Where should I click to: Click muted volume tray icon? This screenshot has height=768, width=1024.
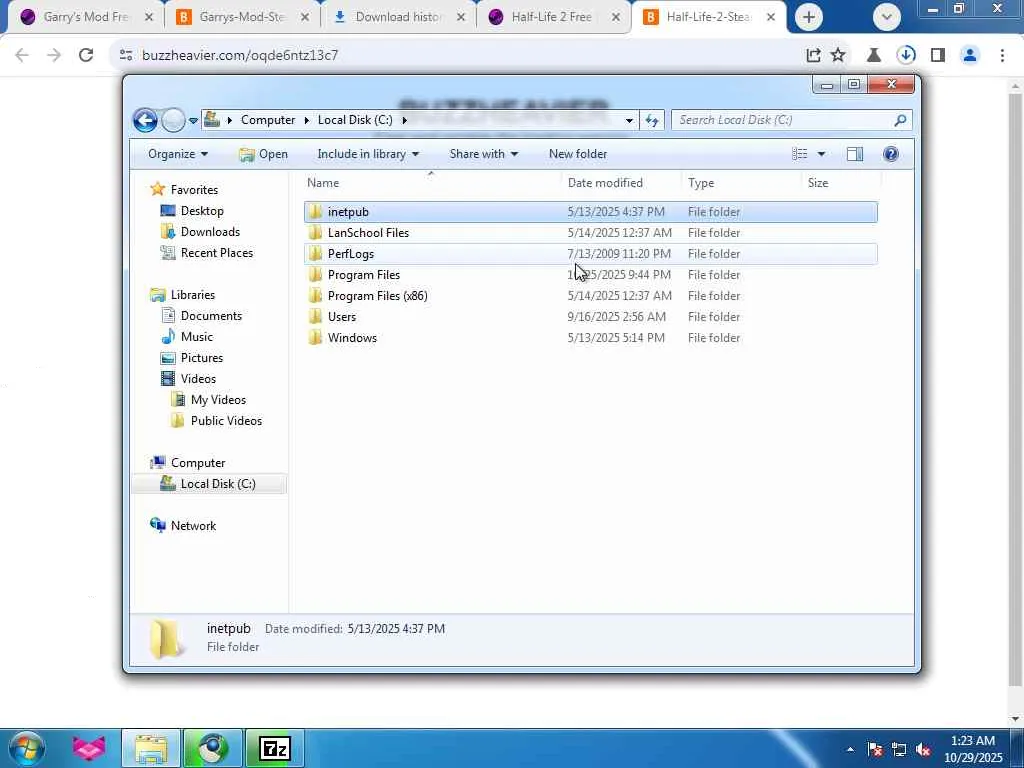pyautogui.click(x=923, y=750)
